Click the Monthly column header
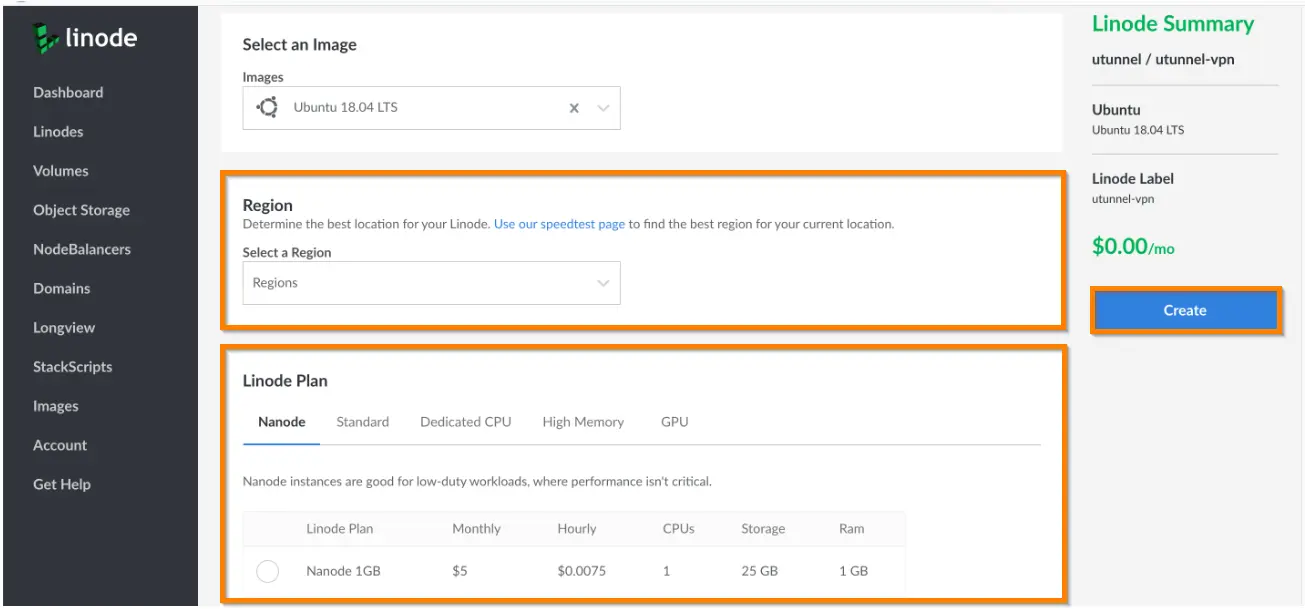This screenshot has height=609, width=1305. (x=476, y=529)
